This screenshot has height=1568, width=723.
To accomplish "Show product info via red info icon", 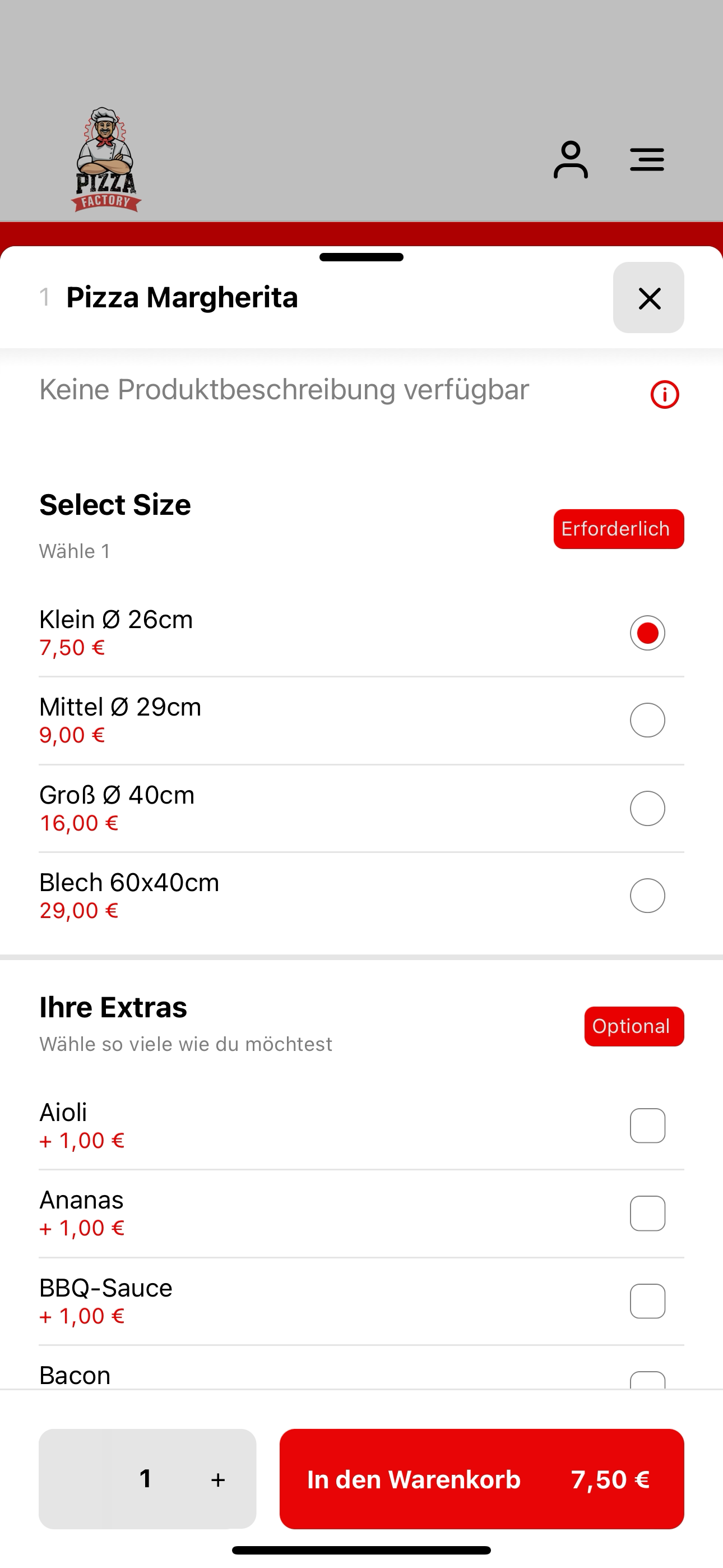I will (x=665, y=394).
